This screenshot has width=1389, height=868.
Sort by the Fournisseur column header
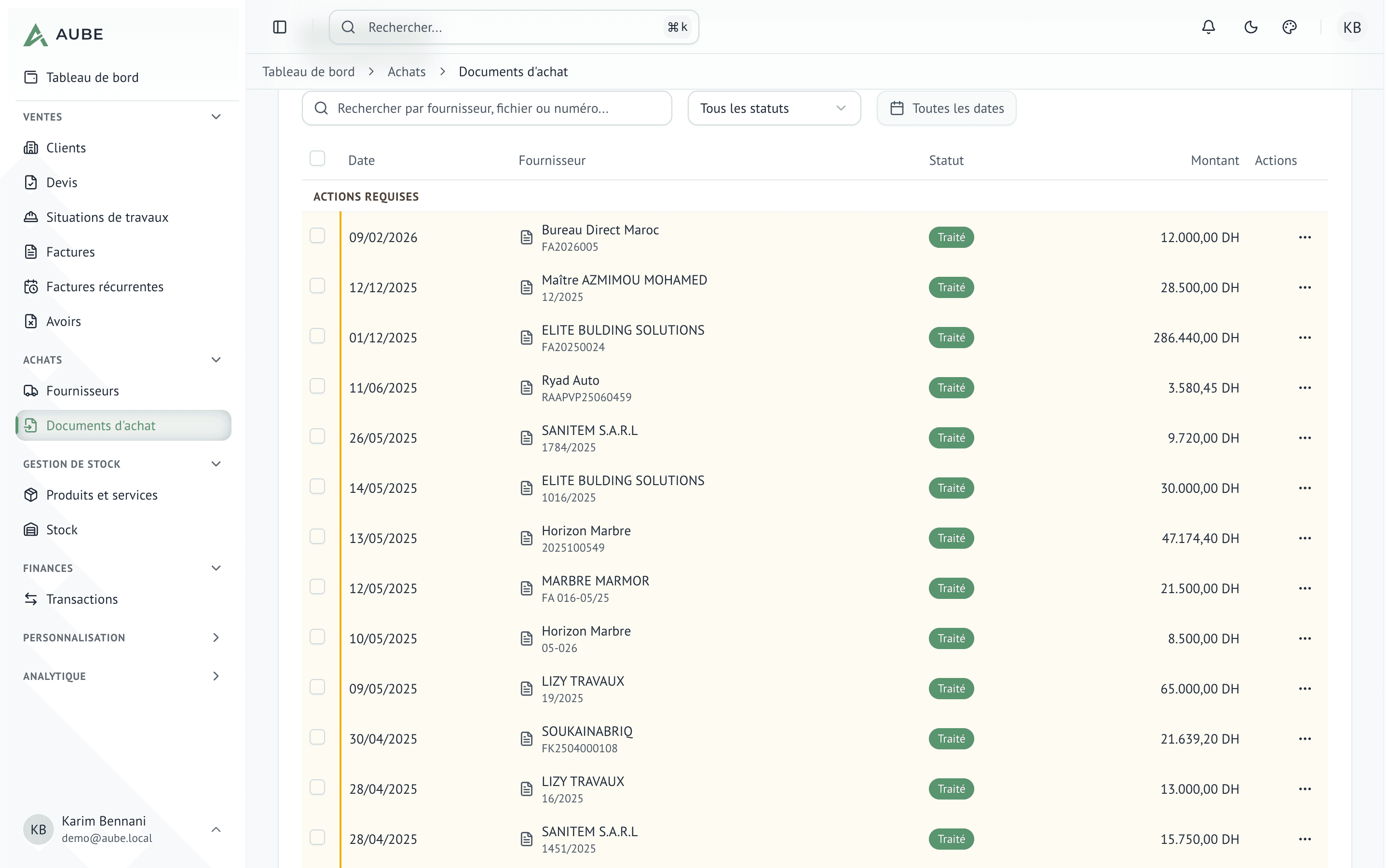pyautogui.click(x=552, y=161)
